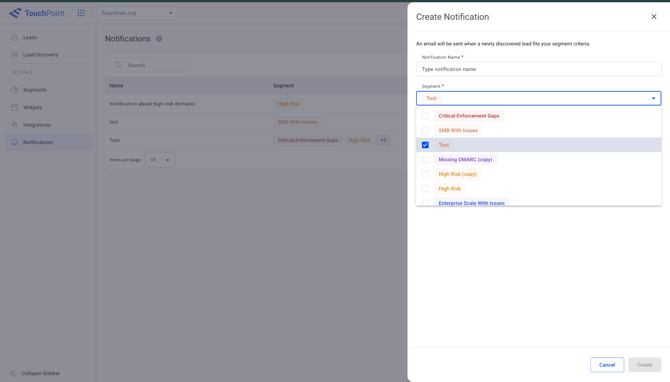Screen dimensions: 670x382
Task: Click the Leads person icon in sidebar
Action: click(x=15, y=37)
